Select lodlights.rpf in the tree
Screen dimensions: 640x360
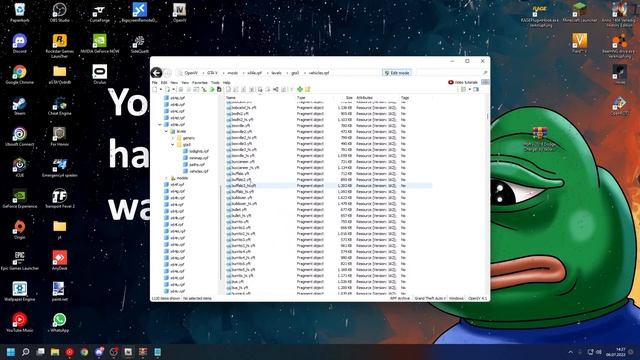[x=196, y=151]
